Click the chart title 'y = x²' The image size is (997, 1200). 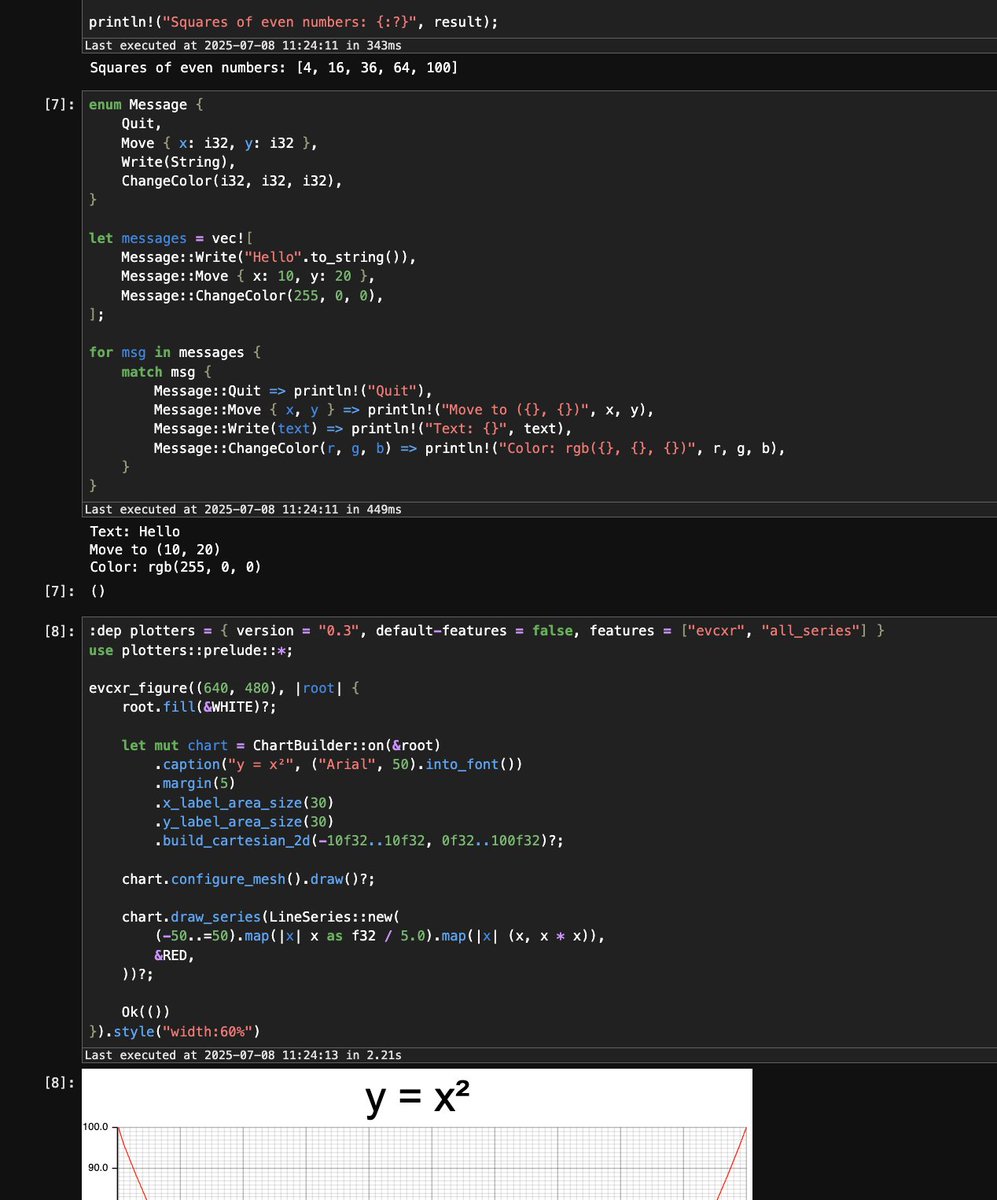point(418,1098)
